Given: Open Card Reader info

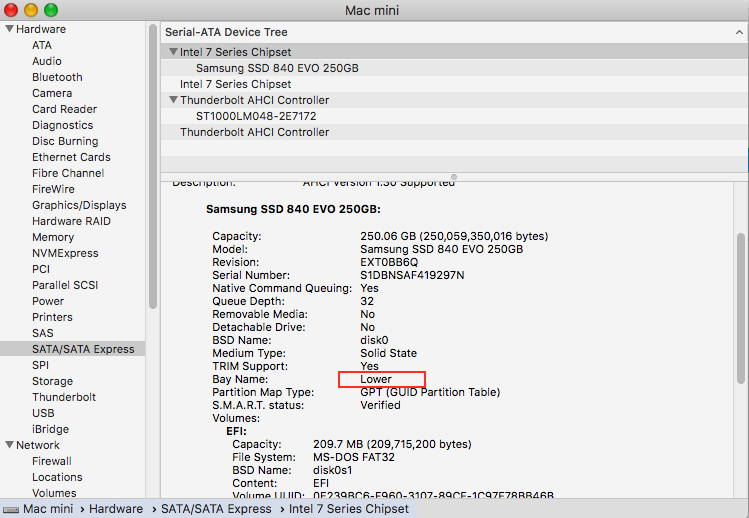Looking at the screenshot, I should (64, 109).
